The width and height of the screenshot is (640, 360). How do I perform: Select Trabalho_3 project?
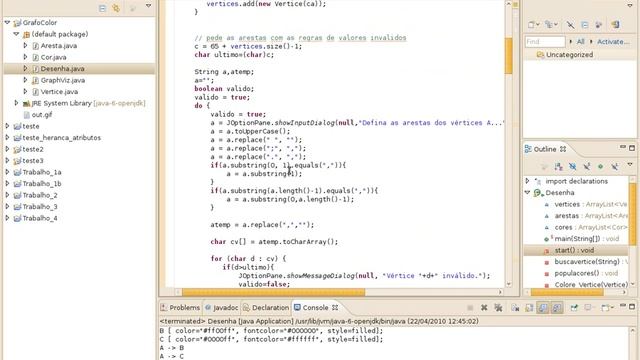click(40, 207)
